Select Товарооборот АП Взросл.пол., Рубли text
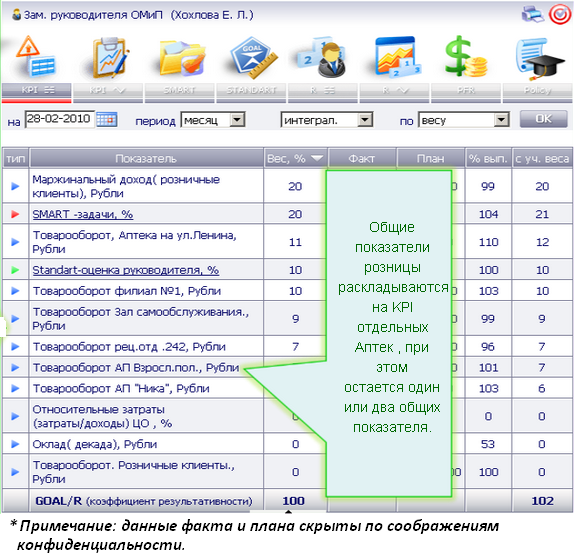 tap(136, 367)
